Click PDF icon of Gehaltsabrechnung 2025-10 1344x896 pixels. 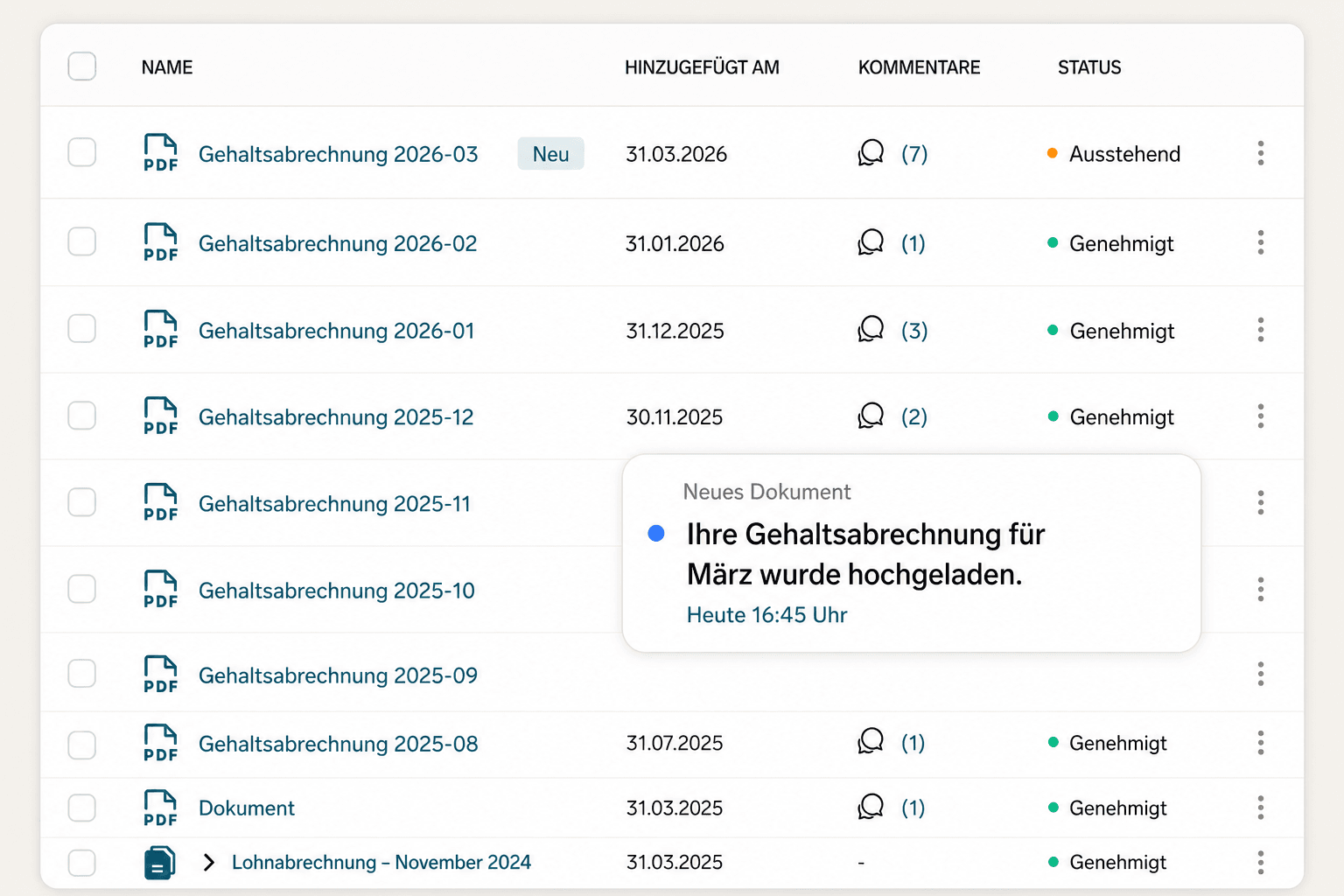[161, 590]
